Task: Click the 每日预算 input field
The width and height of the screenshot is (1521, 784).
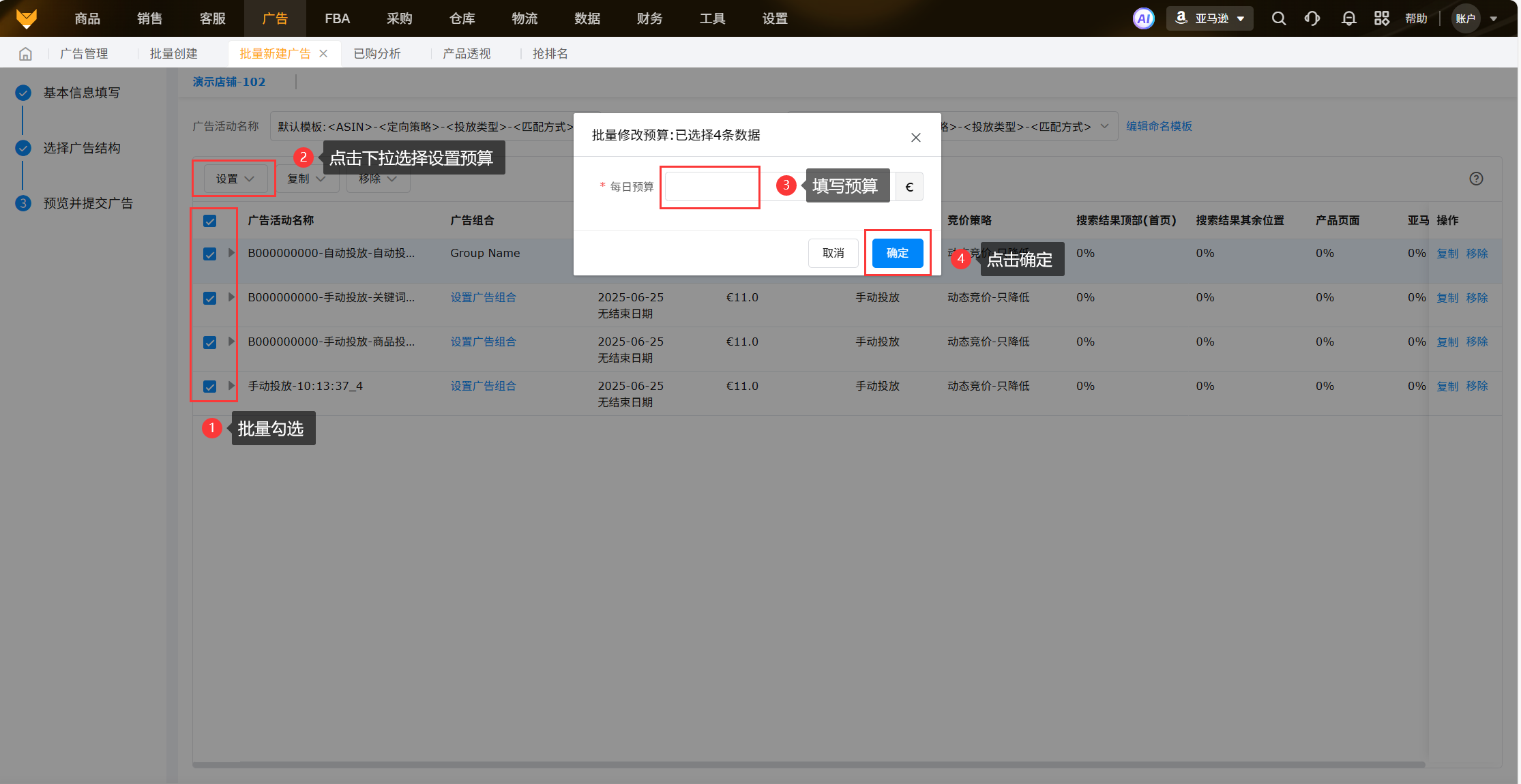Action: pyautogui.click(x=710, y=187)
